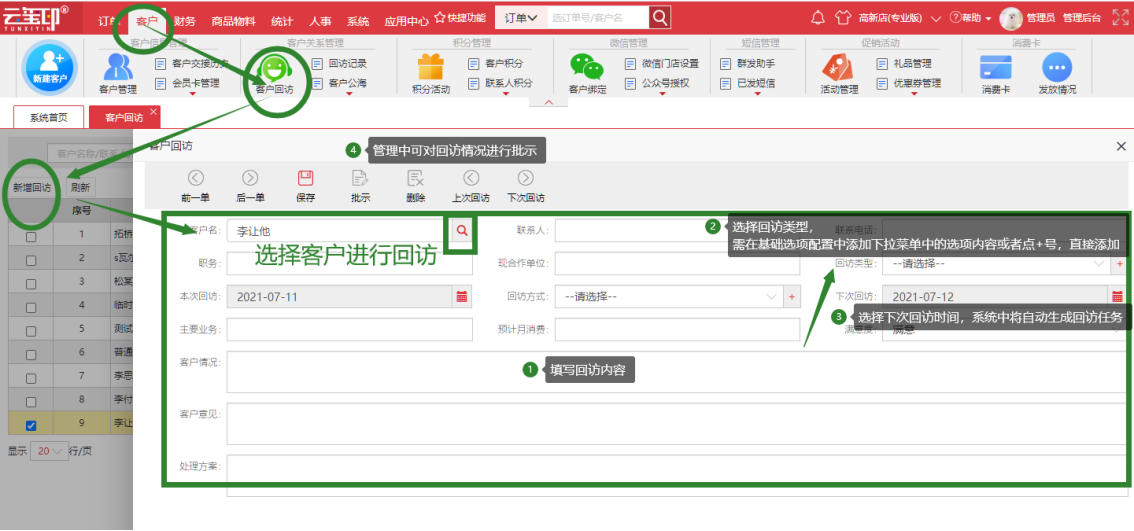The height and width of the screenshot is (531, 1134).
Task: Open the 系统 menu
Action: point(357,20)
